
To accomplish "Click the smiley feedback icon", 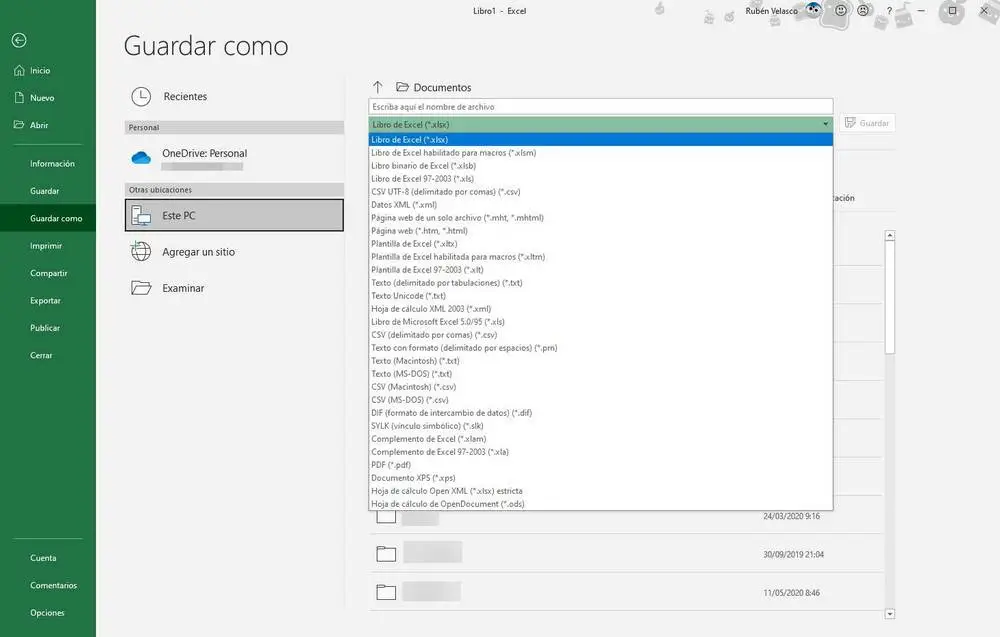I will (841, 10).
